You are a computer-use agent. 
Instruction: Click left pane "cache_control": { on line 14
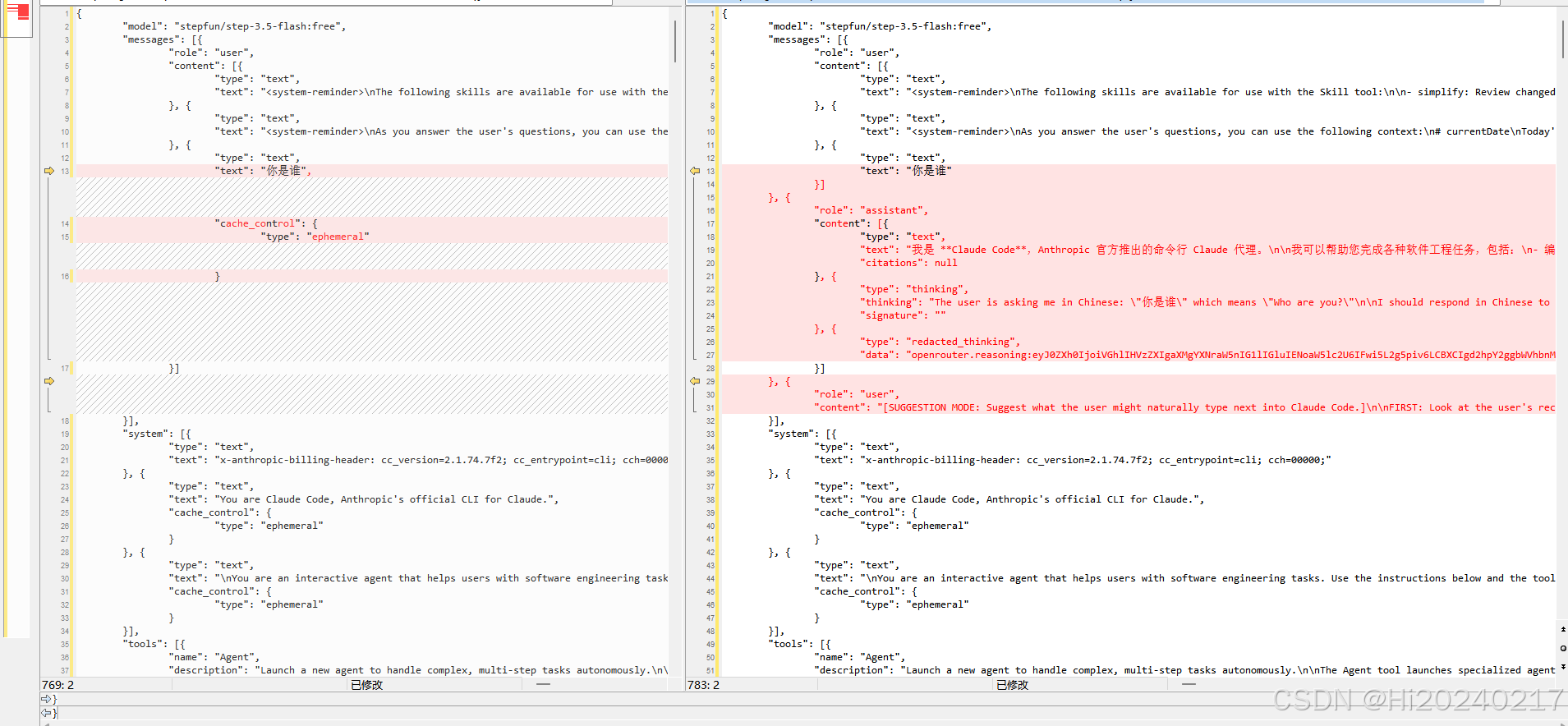pyautogui.click(x=267, y=223)
